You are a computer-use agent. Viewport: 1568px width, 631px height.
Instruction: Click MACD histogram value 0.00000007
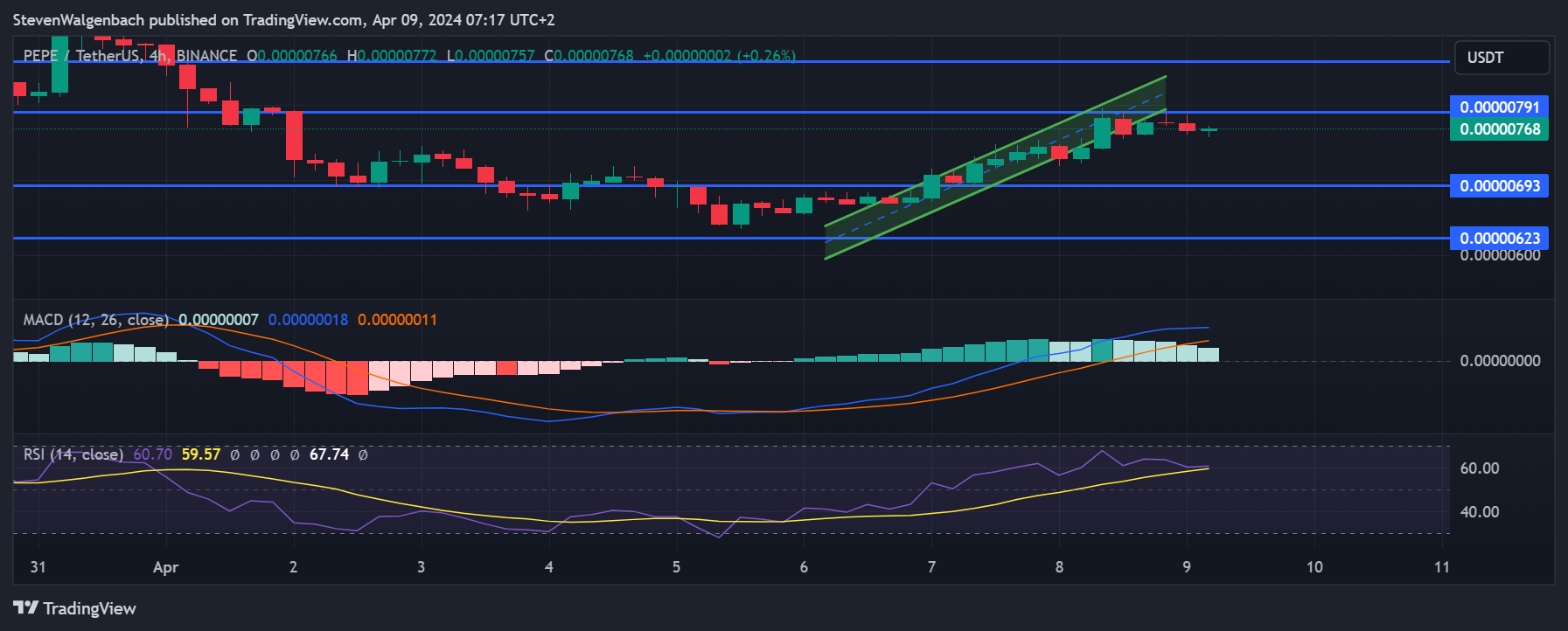tap(219, 320)
